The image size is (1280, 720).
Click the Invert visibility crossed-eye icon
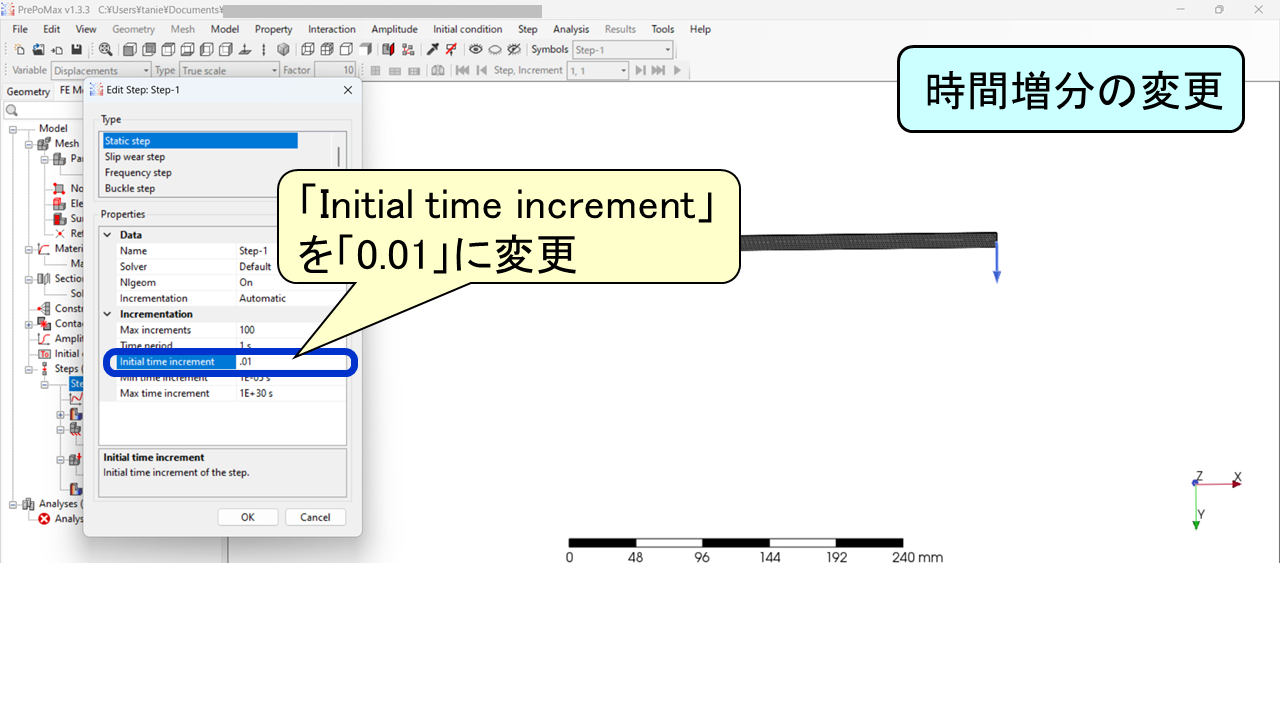[514, 49]
